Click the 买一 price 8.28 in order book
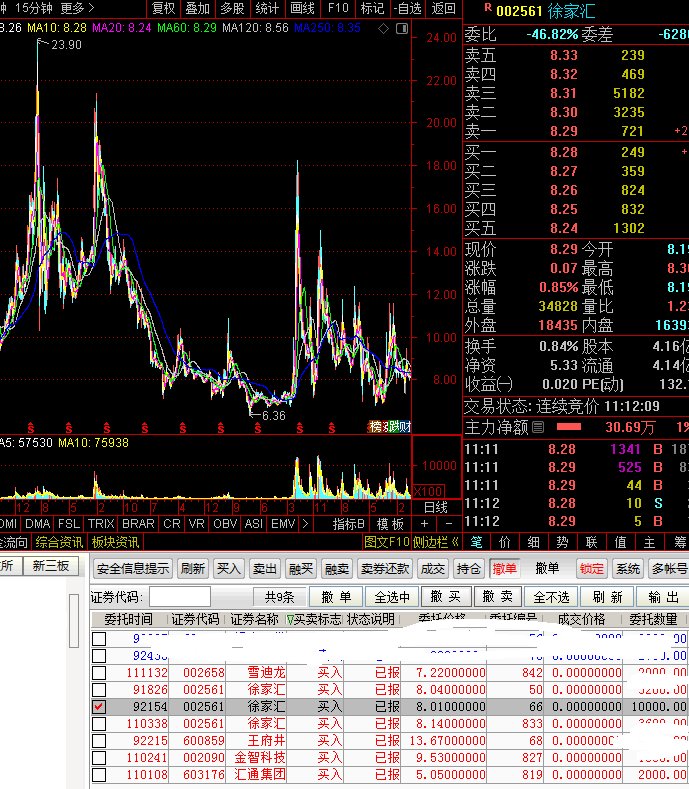 564,152
